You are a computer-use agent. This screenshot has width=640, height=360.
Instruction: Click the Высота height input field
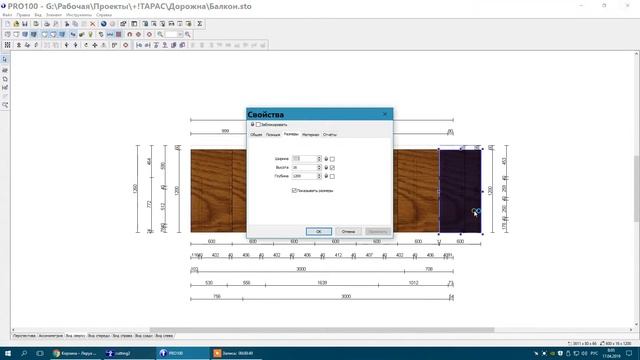pyautogui.click(x=304, y=167)
